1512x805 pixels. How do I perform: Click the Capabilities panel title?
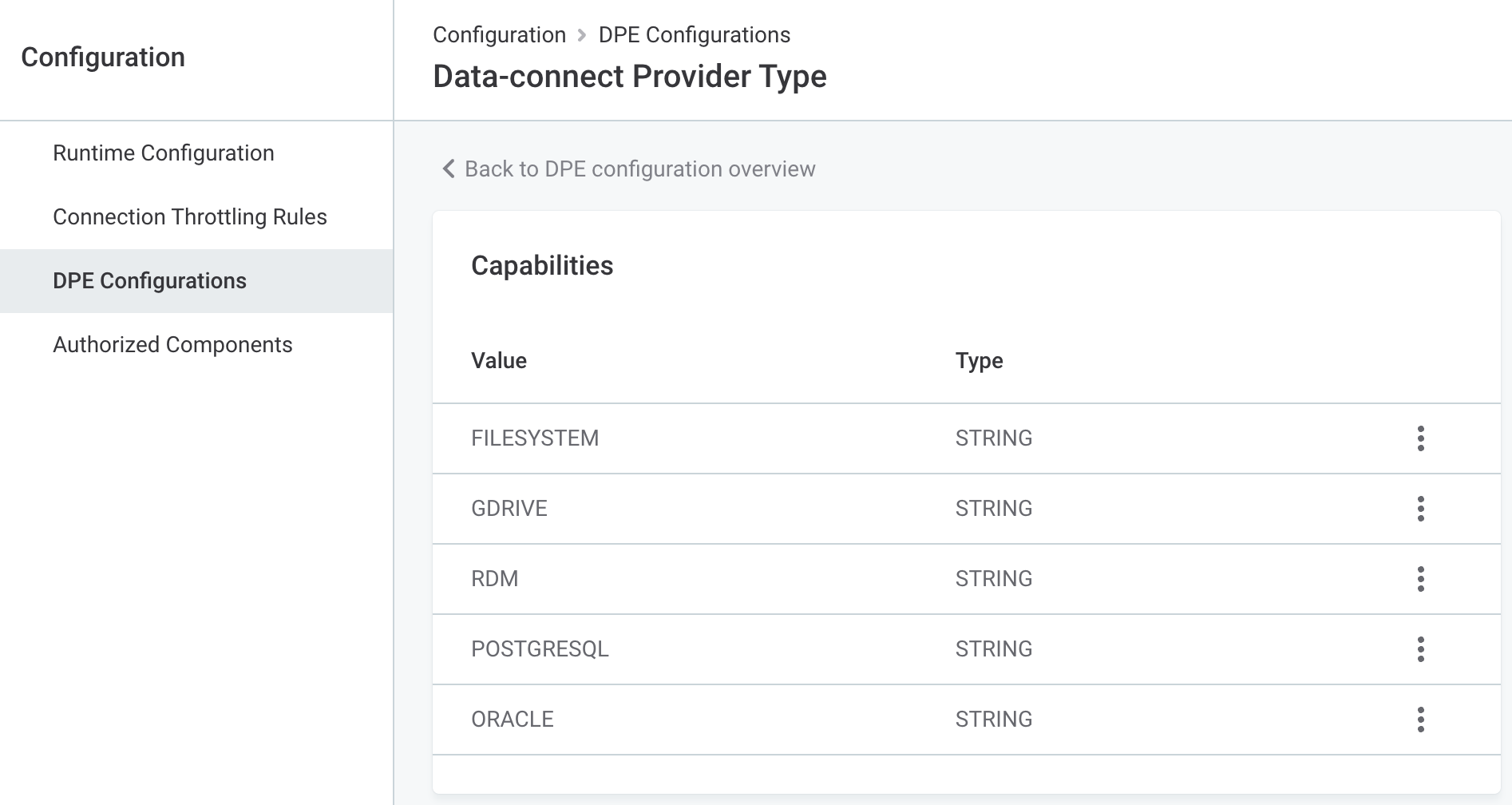click(x=542, y=266)
